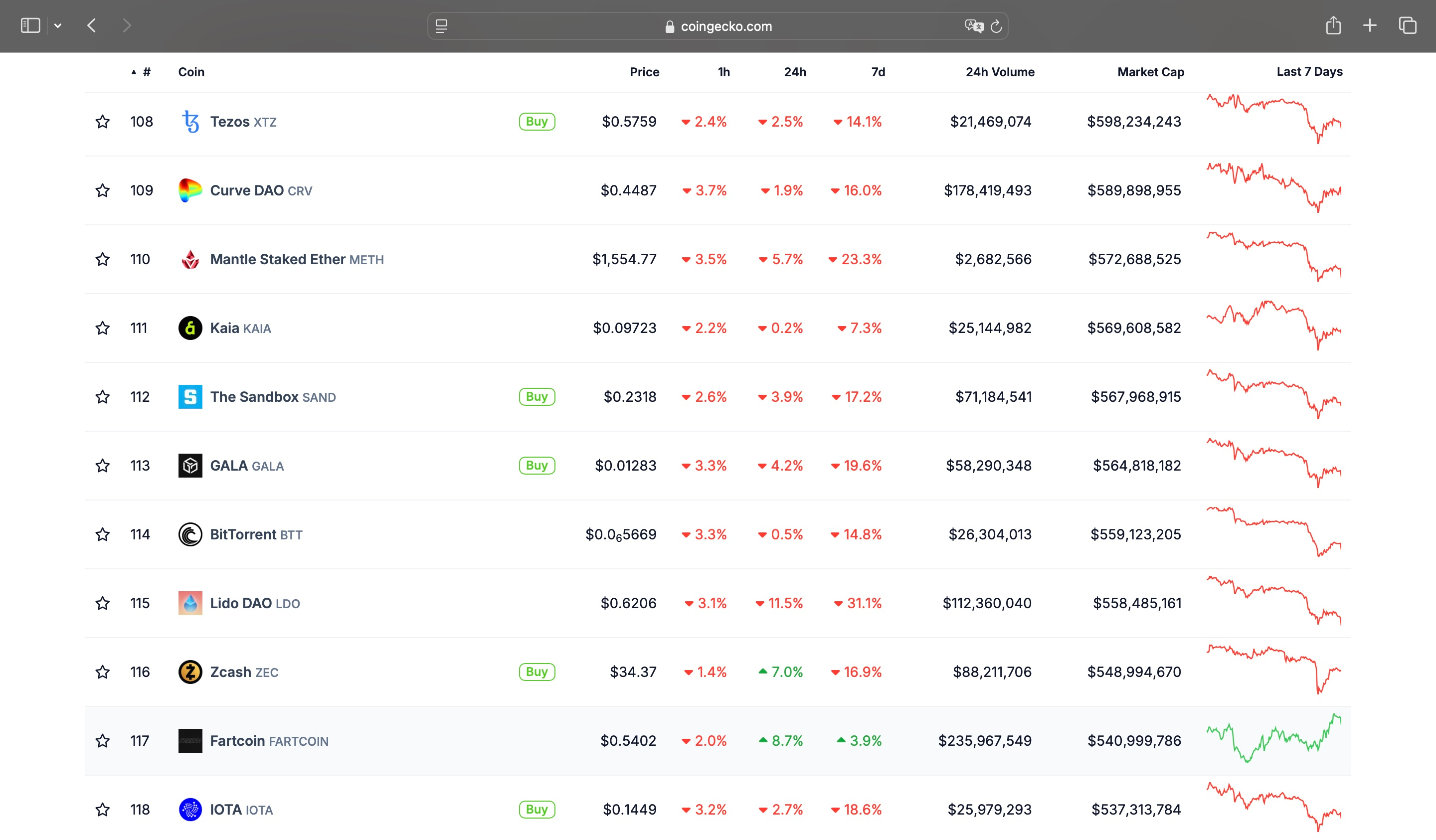
Task: Open the Curve DAO CRV link
Action: (x=261, y=190)
